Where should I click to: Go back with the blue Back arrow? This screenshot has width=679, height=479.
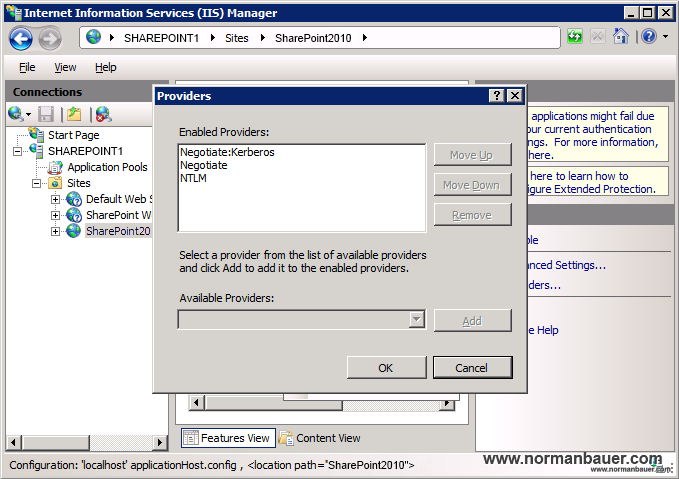tap(21, 39)
